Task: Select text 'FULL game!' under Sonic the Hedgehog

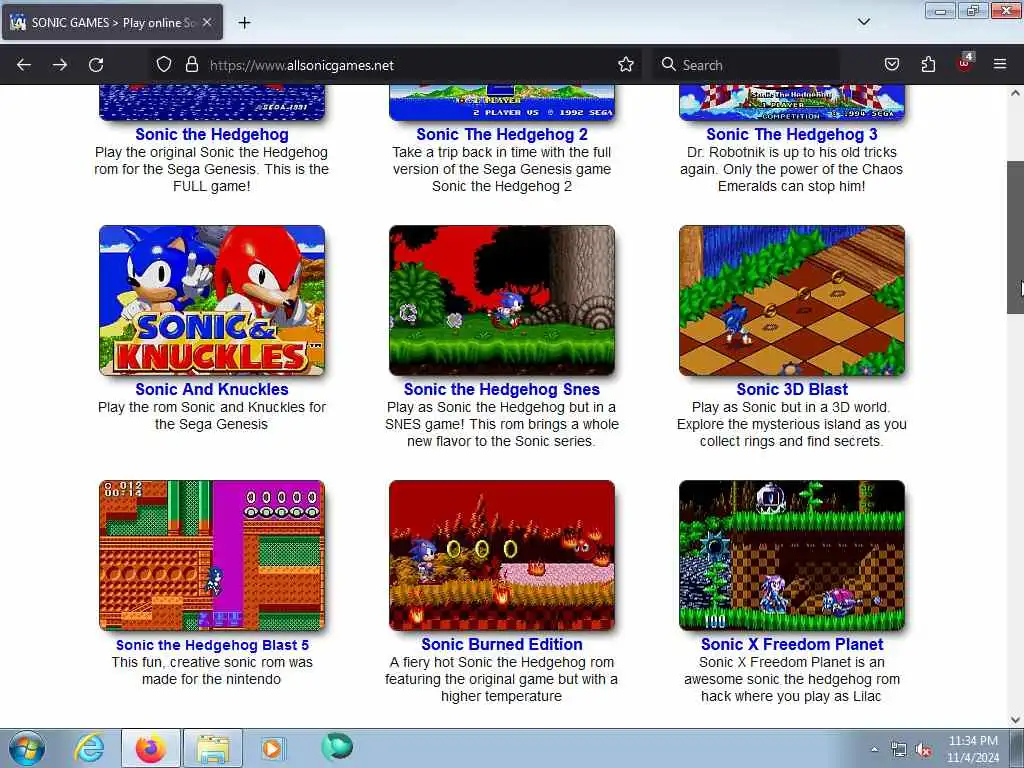Action: (212, 186)
